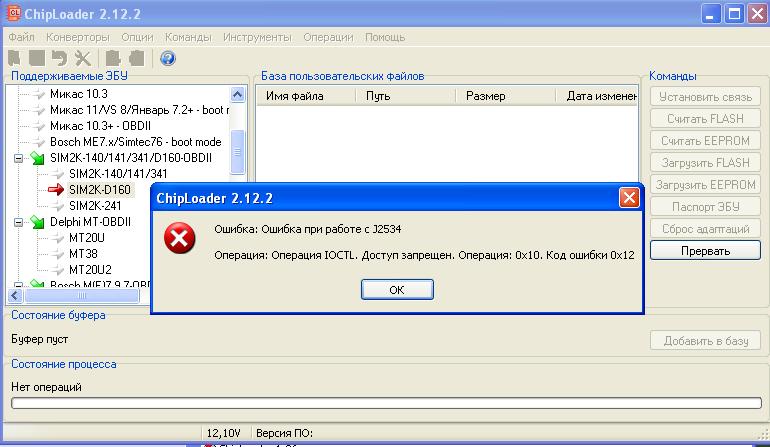Viewport: 770px width, 447px height.
Task: Click the document icon left of the help icon
Action: (137, 58)
